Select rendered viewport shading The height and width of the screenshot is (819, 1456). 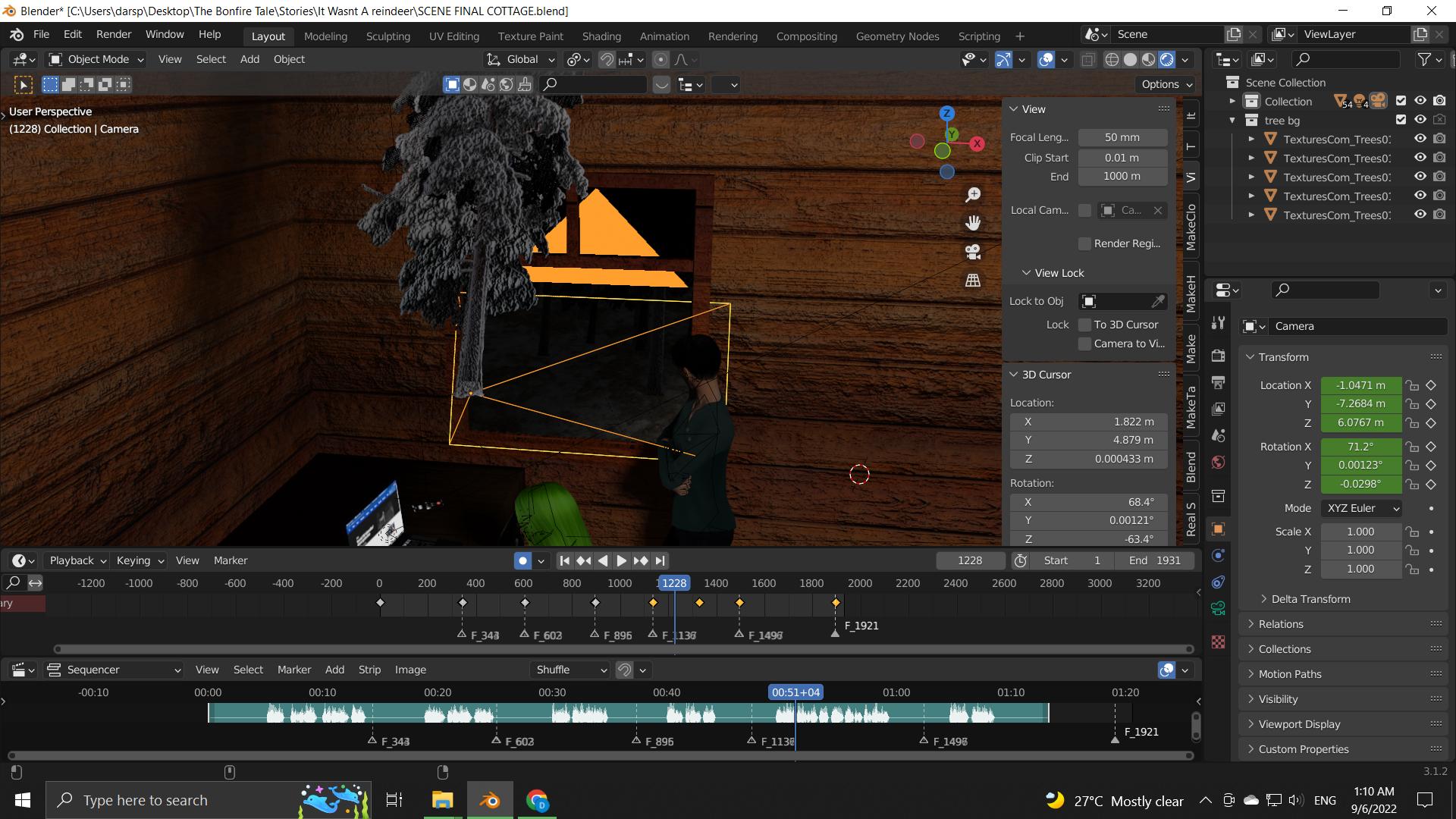tap(1167, 59)
